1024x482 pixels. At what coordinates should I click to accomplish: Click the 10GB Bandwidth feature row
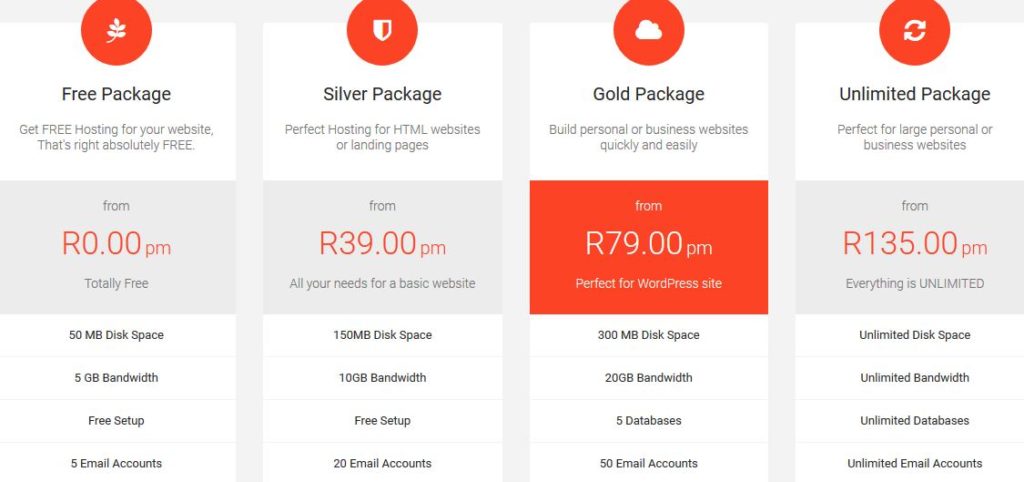point(383,378)
